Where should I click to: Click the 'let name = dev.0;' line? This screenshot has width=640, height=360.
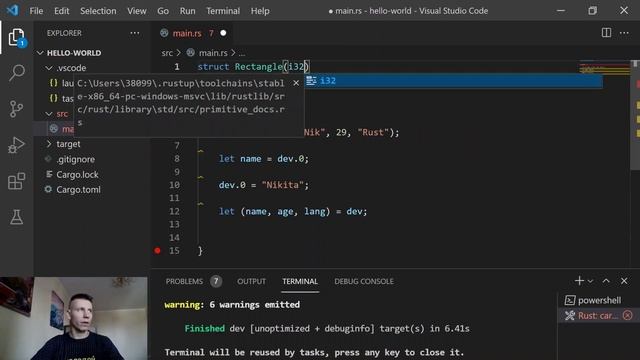[x=264, y=159]
